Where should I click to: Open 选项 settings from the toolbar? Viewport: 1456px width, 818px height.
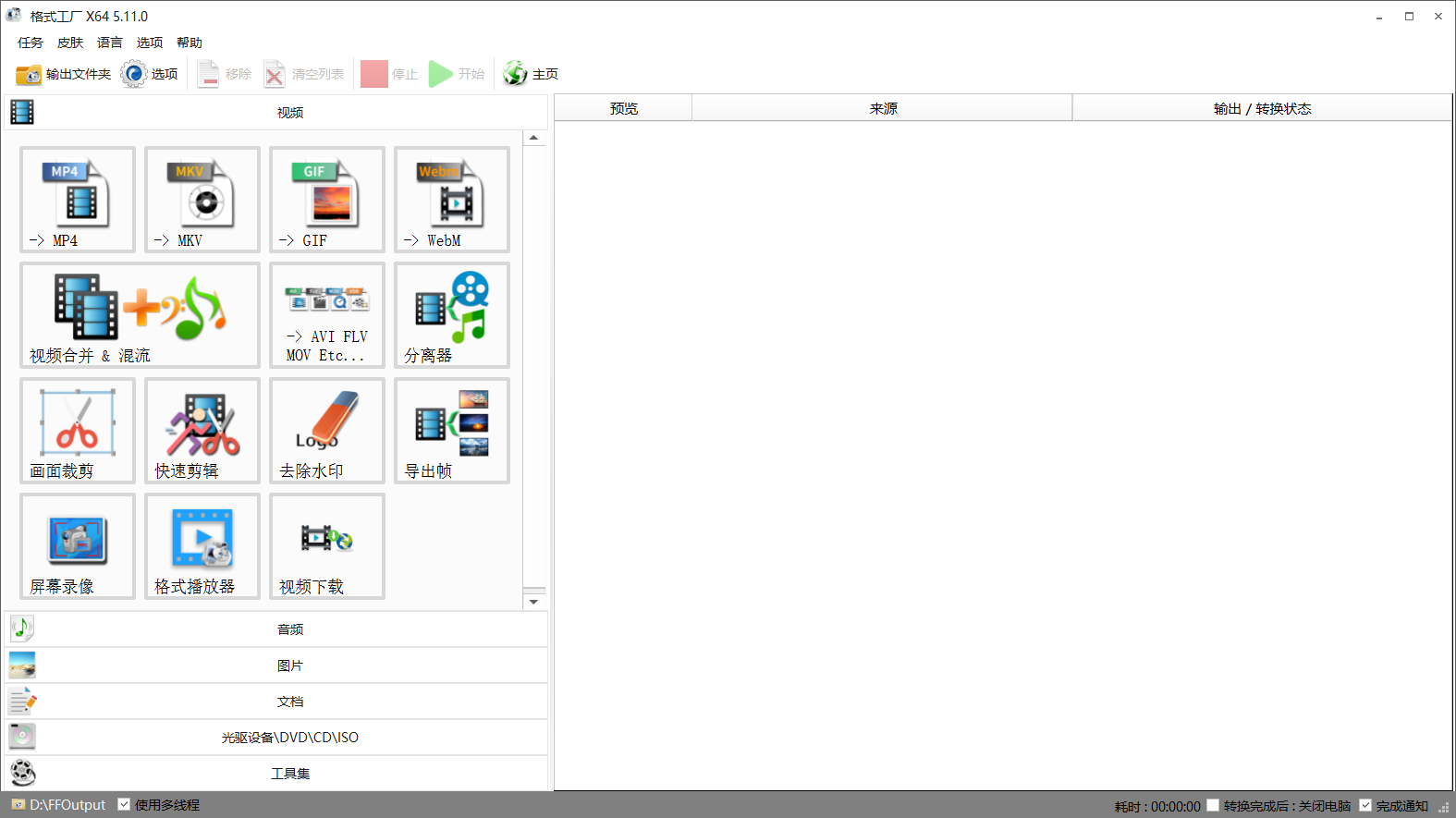pyautogui.click(x=150, y=74)
